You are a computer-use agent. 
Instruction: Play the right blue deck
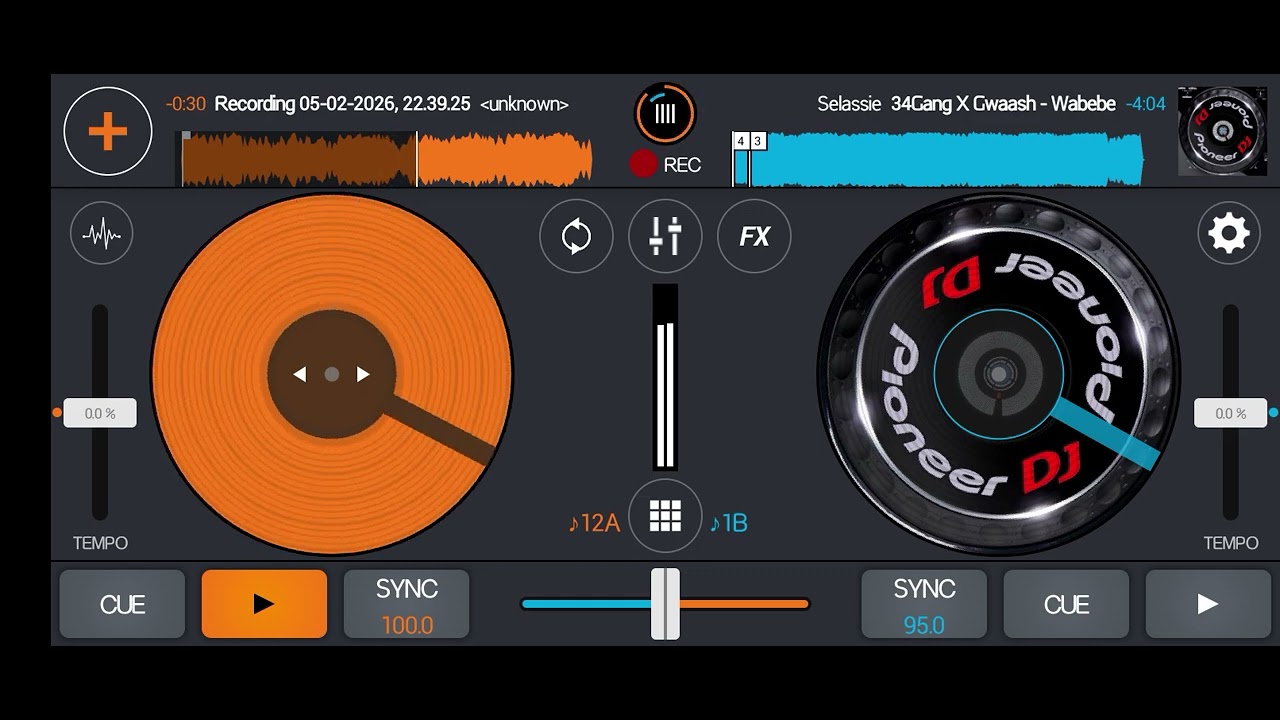pos(1208,604)
